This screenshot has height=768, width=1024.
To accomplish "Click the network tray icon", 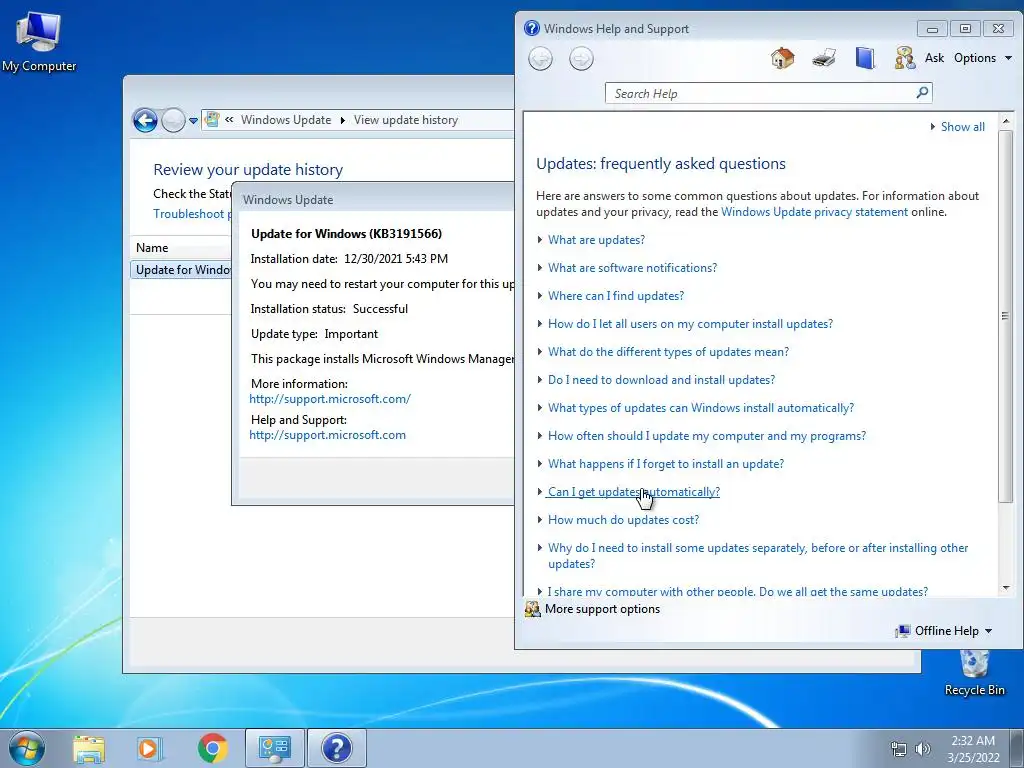I will tap(899, 749).
